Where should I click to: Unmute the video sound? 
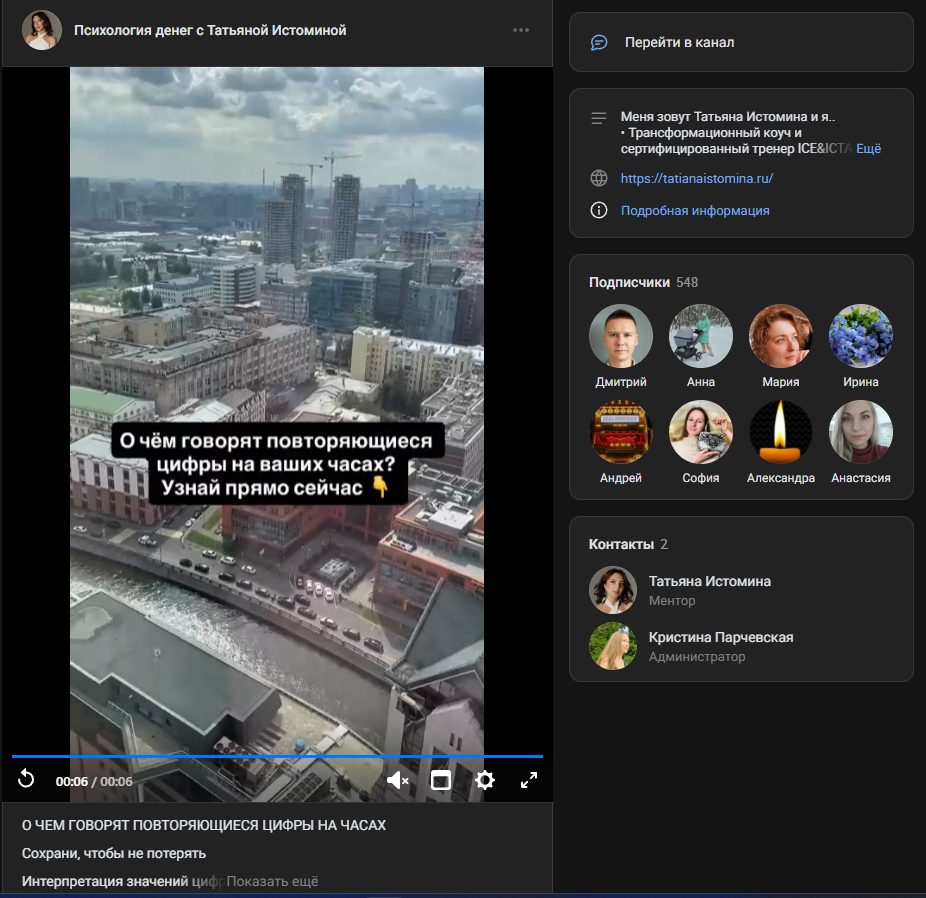coord(397,781)
